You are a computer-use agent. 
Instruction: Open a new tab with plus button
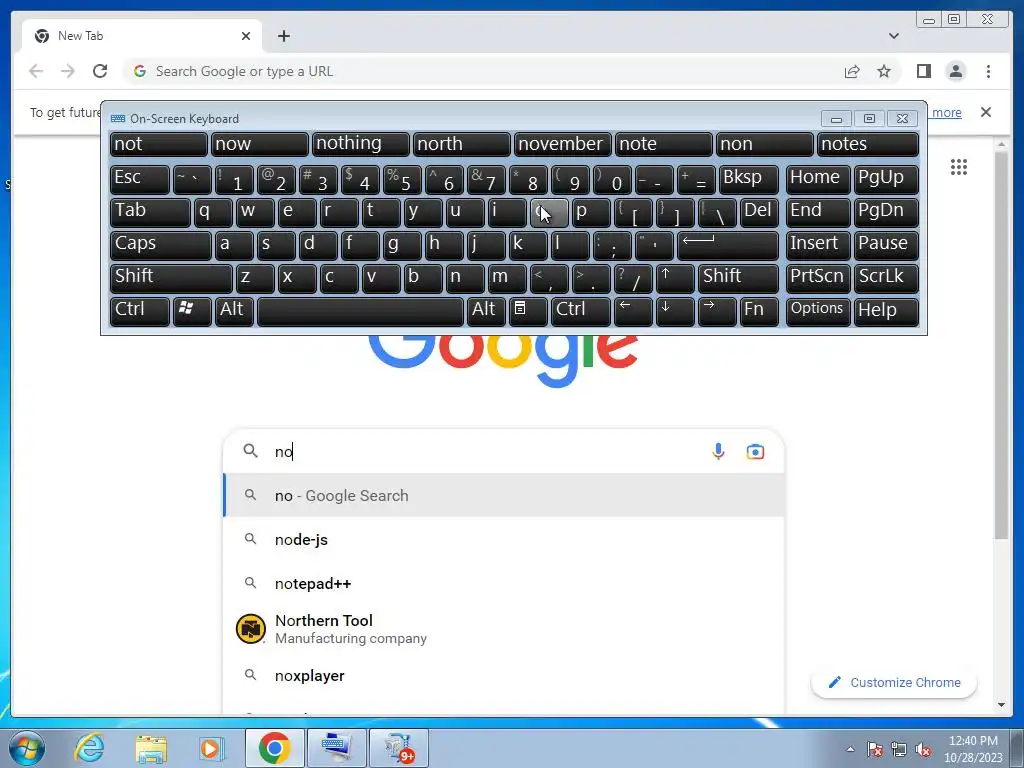(x=283, y=36)
